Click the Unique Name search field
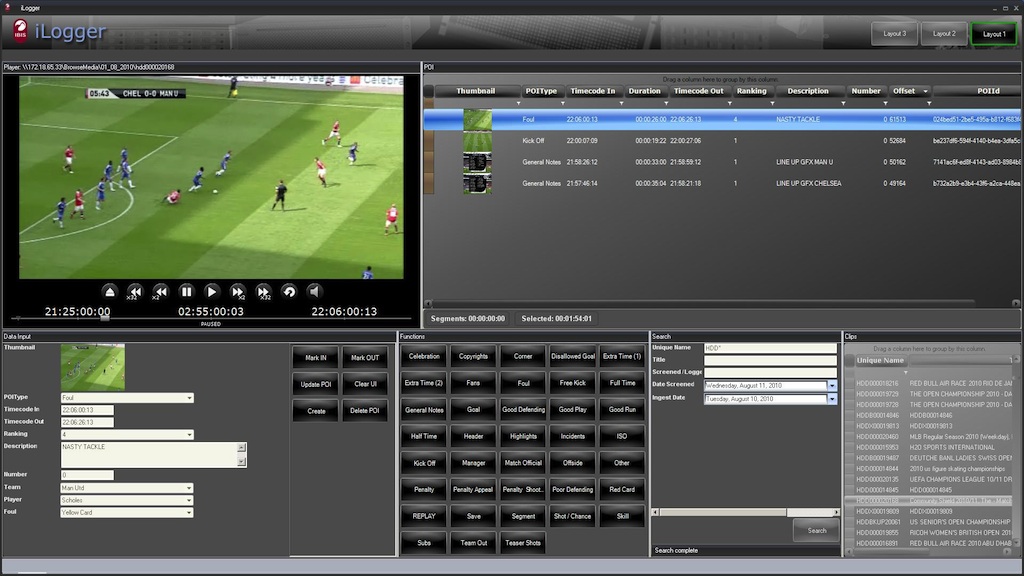This screenshot has width=1024, height=576. (x=770, y=348)
